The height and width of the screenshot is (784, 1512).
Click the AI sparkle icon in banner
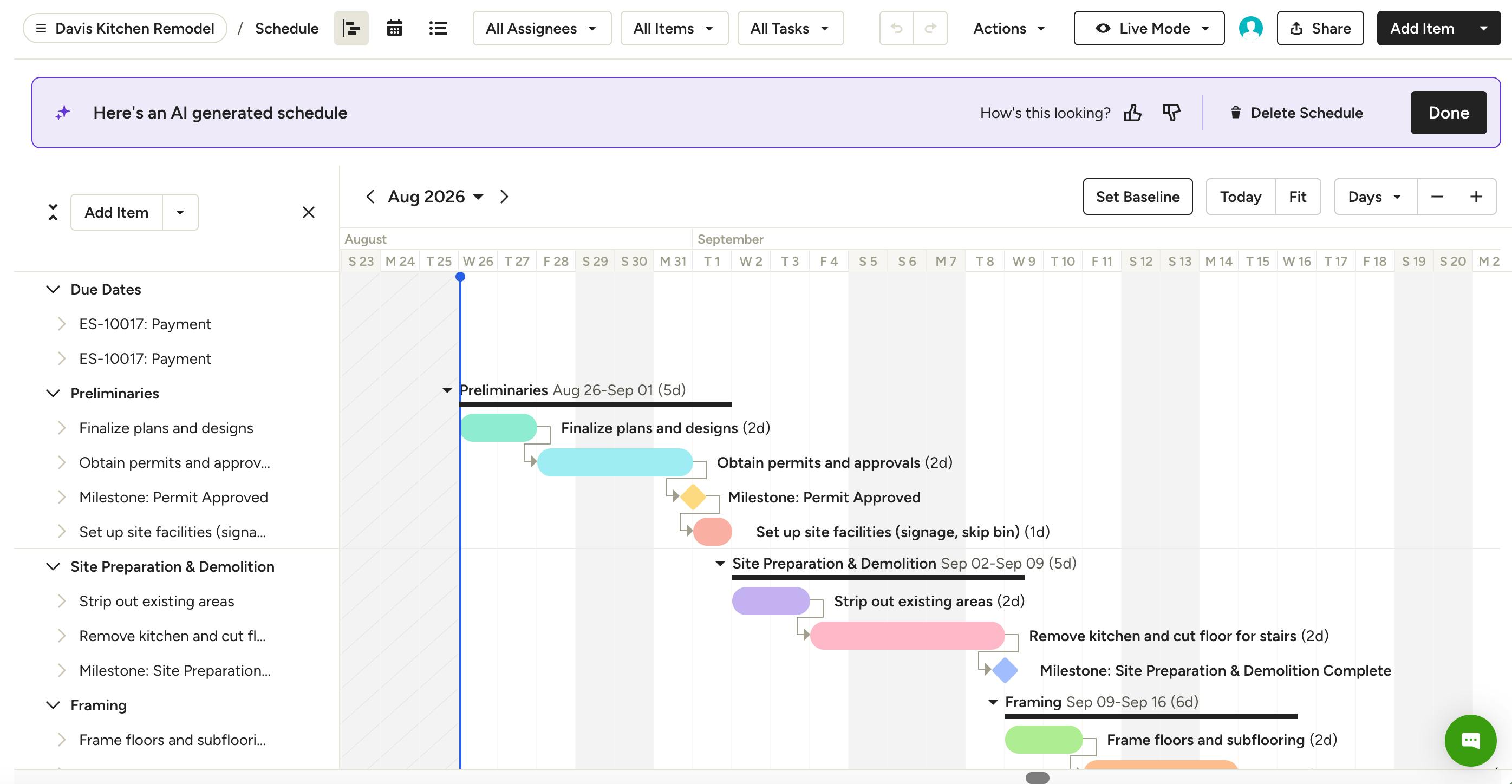click(63, 113)
